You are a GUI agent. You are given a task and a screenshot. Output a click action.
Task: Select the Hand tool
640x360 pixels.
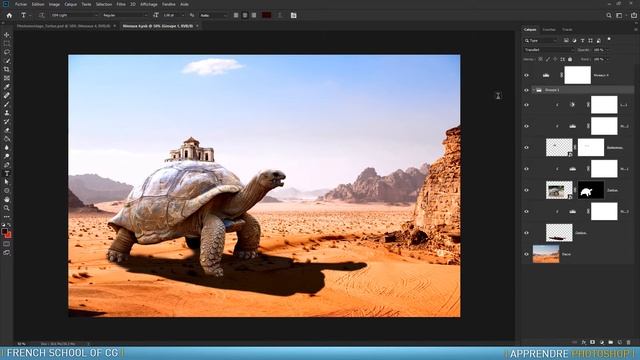pos(7,200)
